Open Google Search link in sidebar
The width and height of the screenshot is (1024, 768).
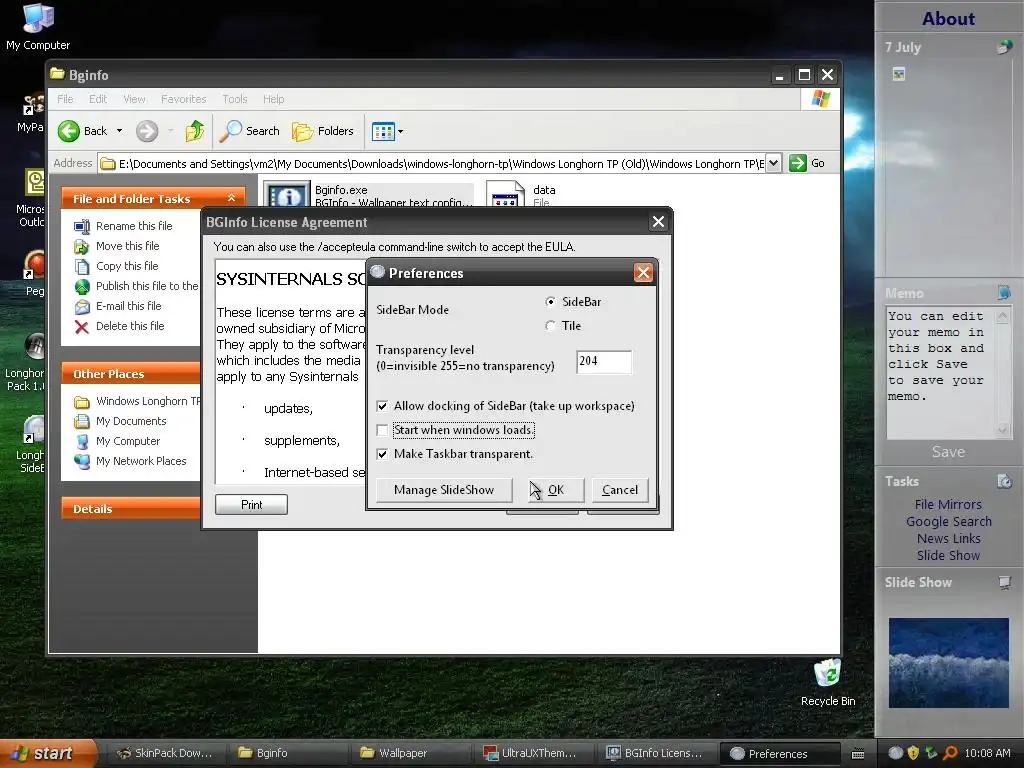[948, 521]
